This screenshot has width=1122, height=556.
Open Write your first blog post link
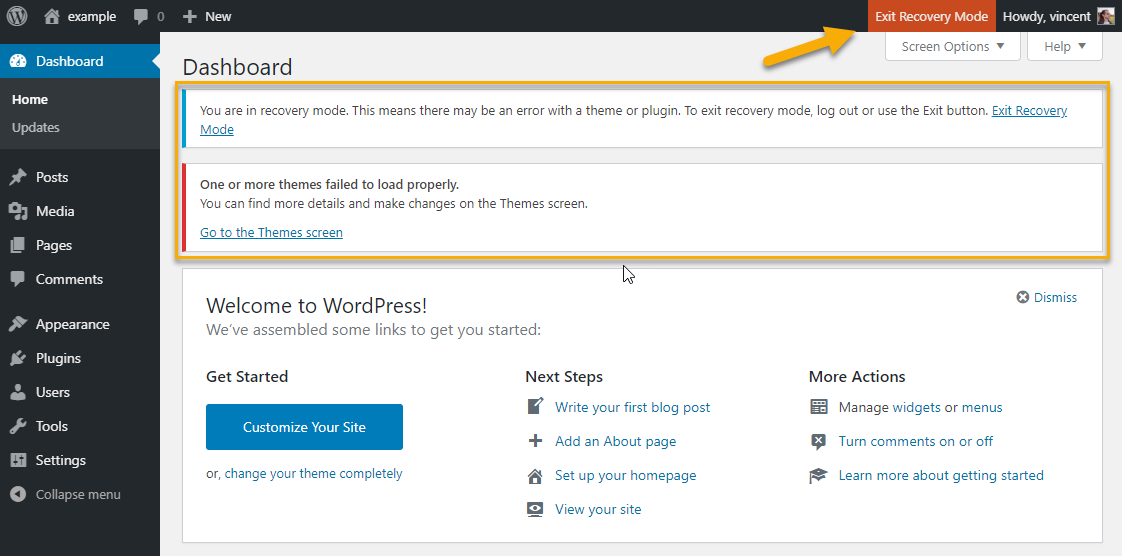click(x=633, y=407)
